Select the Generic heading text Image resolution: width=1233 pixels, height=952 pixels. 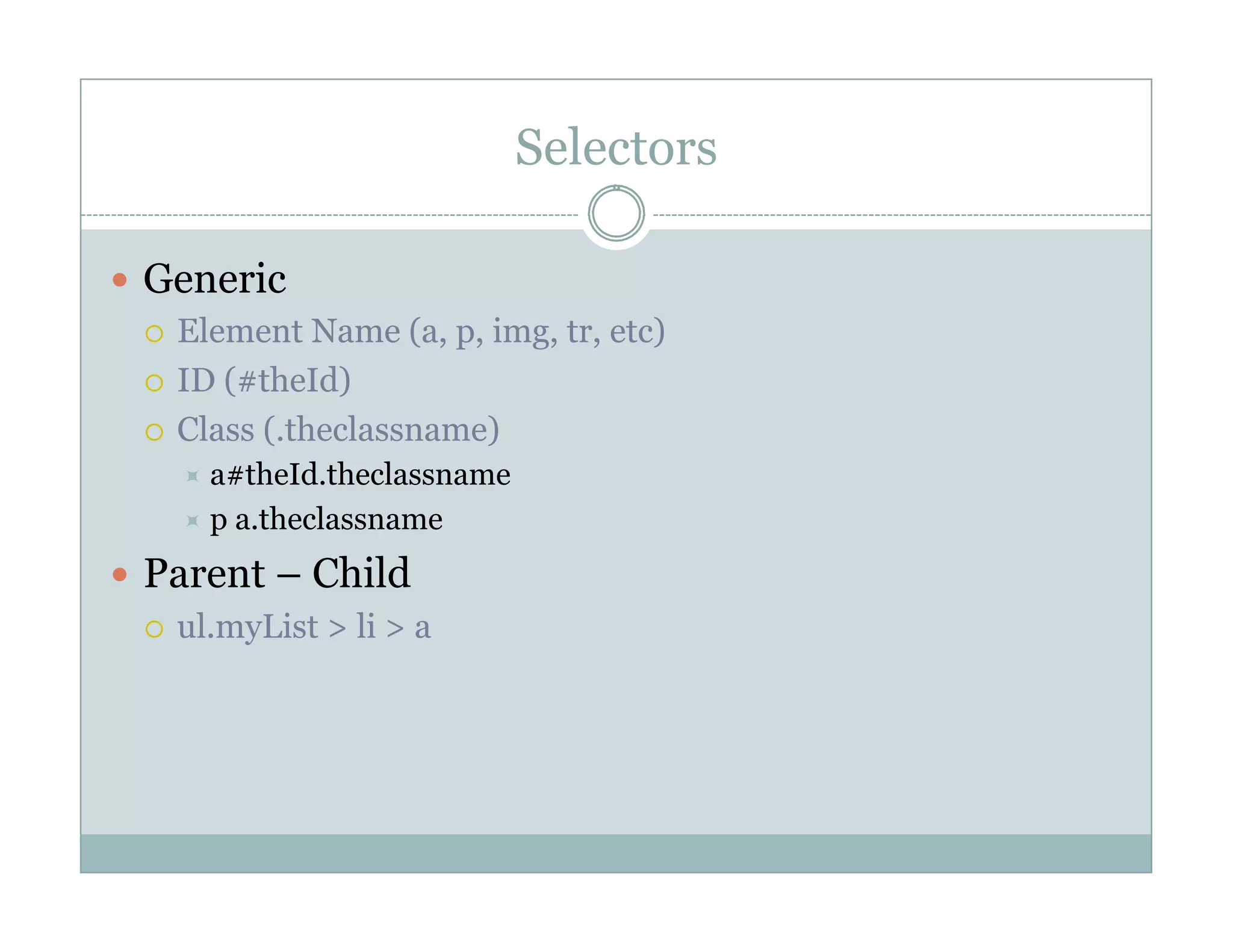coord(214,279)
